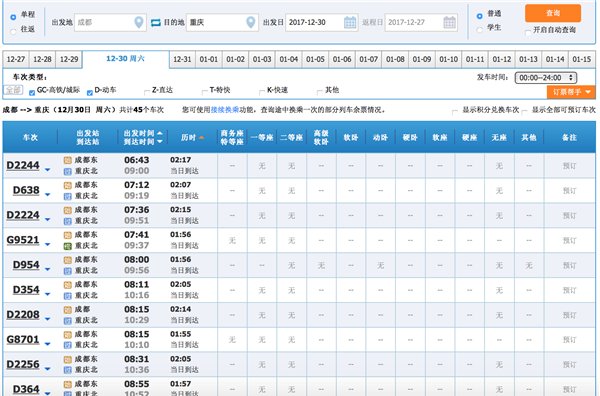The width and height of the screenshot is (600, 396).
Task: Switch to the 12-31 date tab
Action: pyautogui.click(x=182, y=59)
